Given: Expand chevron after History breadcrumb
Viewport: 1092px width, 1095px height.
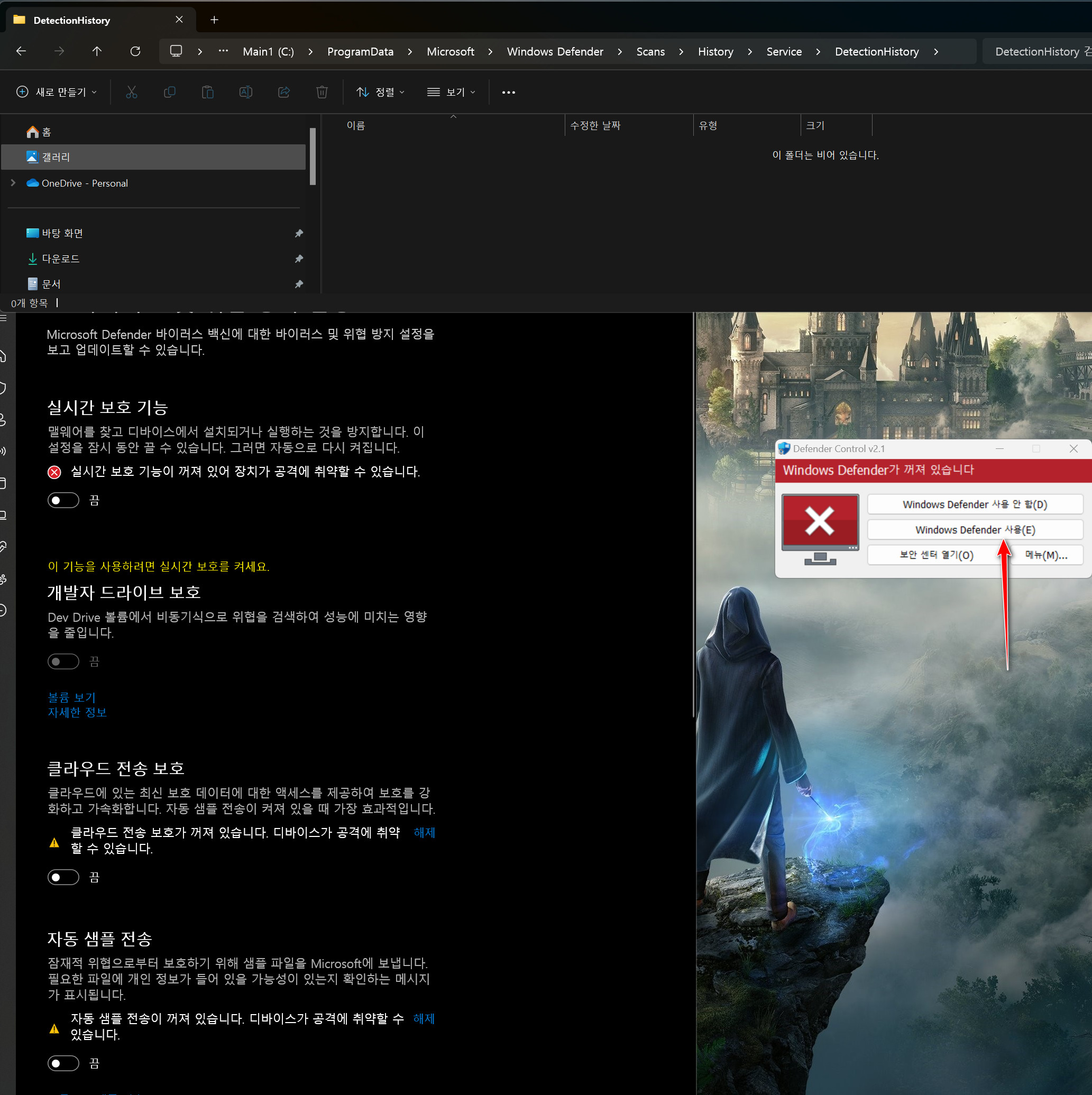Looking at the screenshot, I should [x=749, y=52].
